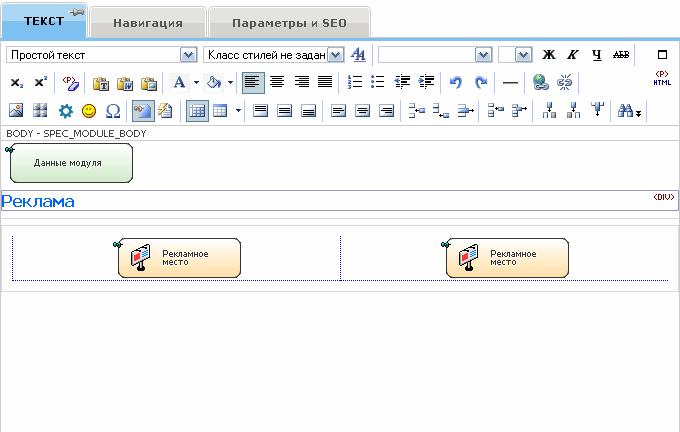Select the left 'Рекламное место' block
The image size is (680, 432).
pyautogui.click(x=179, y=257)
